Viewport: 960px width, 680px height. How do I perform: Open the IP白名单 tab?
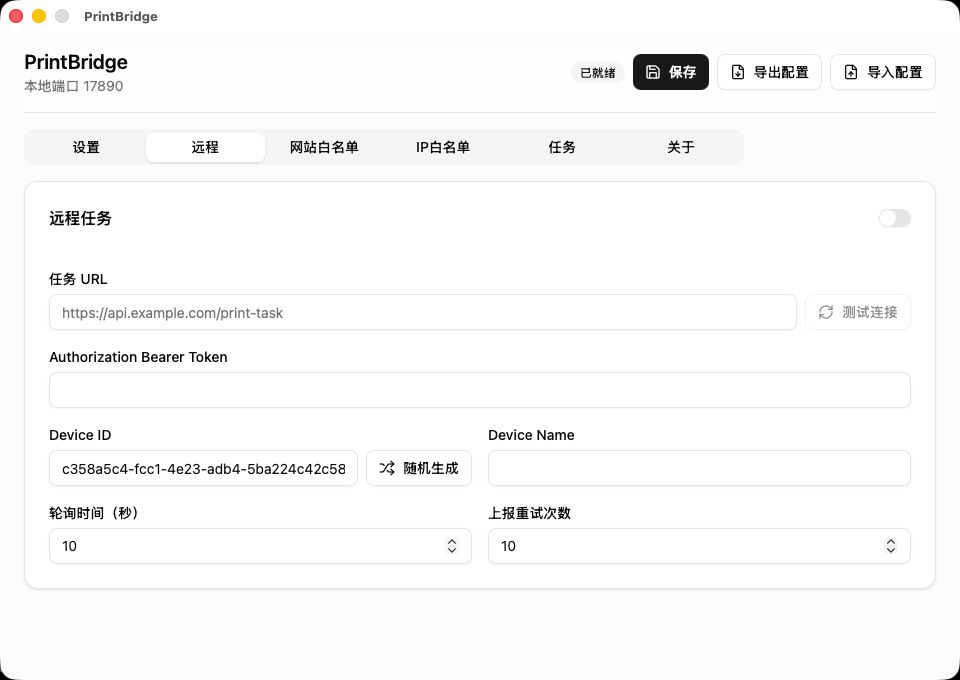pyautogui.click(x=443, y=148)
